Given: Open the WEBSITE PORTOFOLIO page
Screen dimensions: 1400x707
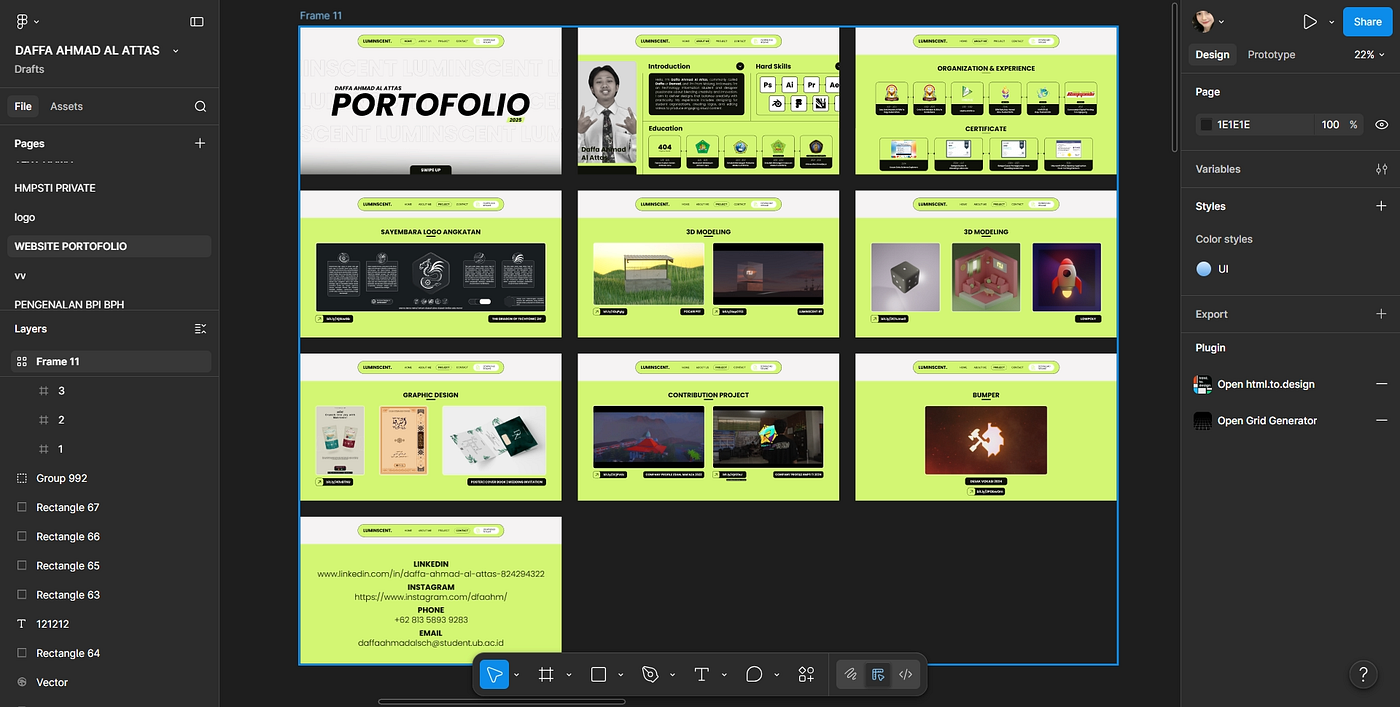Looking at the screenshot, I should [x=110, y=246].
